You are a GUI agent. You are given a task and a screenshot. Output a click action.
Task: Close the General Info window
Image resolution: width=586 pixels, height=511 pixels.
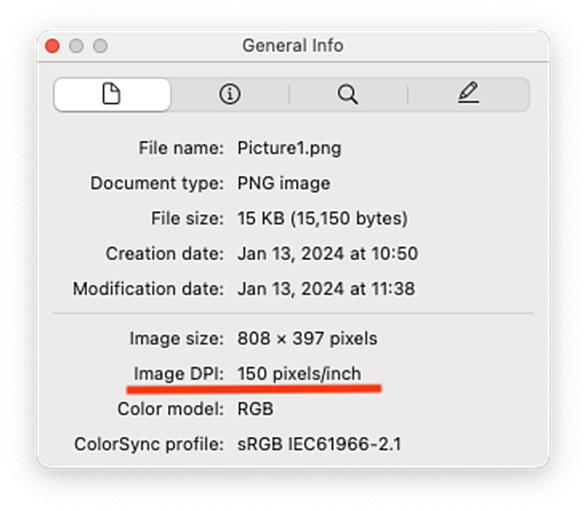(x=52, y=46)
